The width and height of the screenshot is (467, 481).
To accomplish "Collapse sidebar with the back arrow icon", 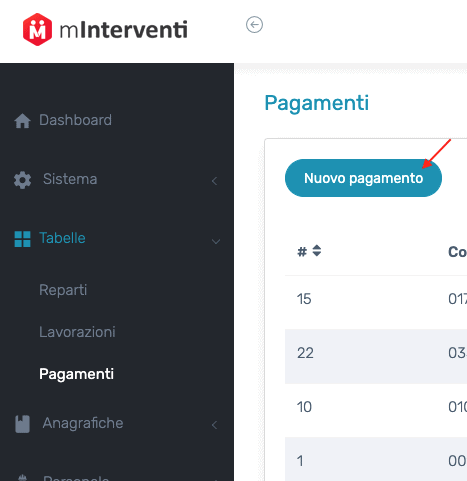I will point(254,25).
